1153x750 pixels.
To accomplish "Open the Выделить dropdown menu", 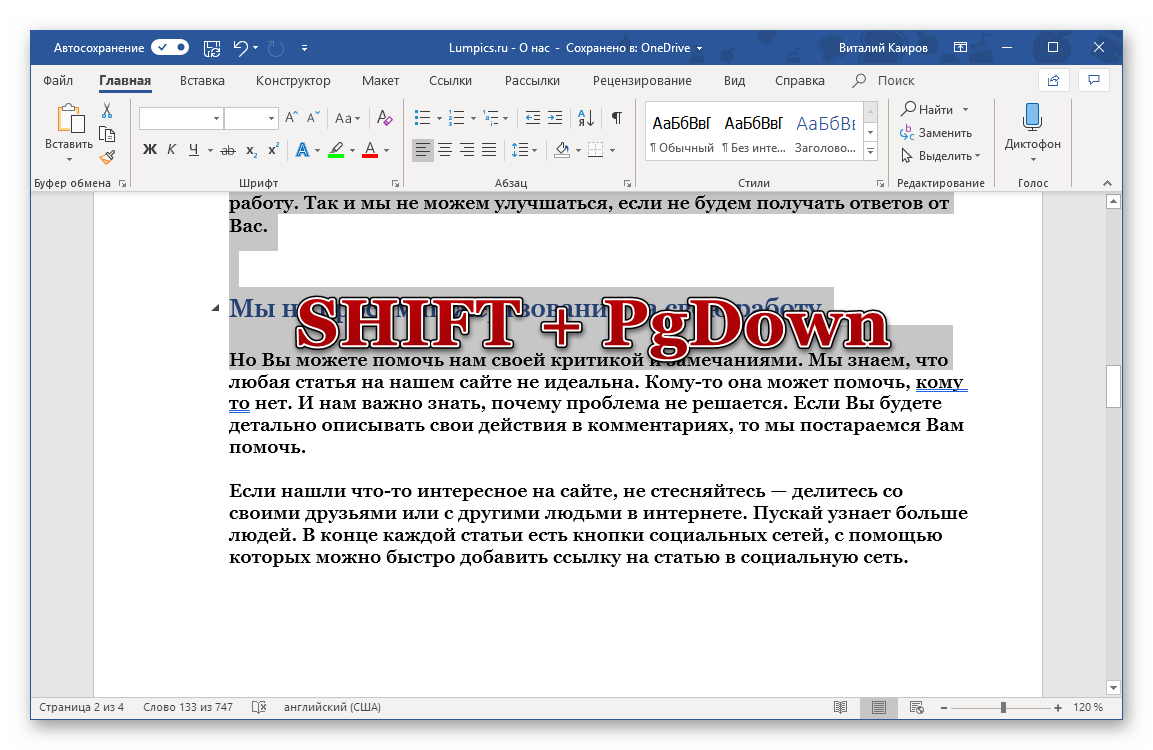I will coord(941,156).
